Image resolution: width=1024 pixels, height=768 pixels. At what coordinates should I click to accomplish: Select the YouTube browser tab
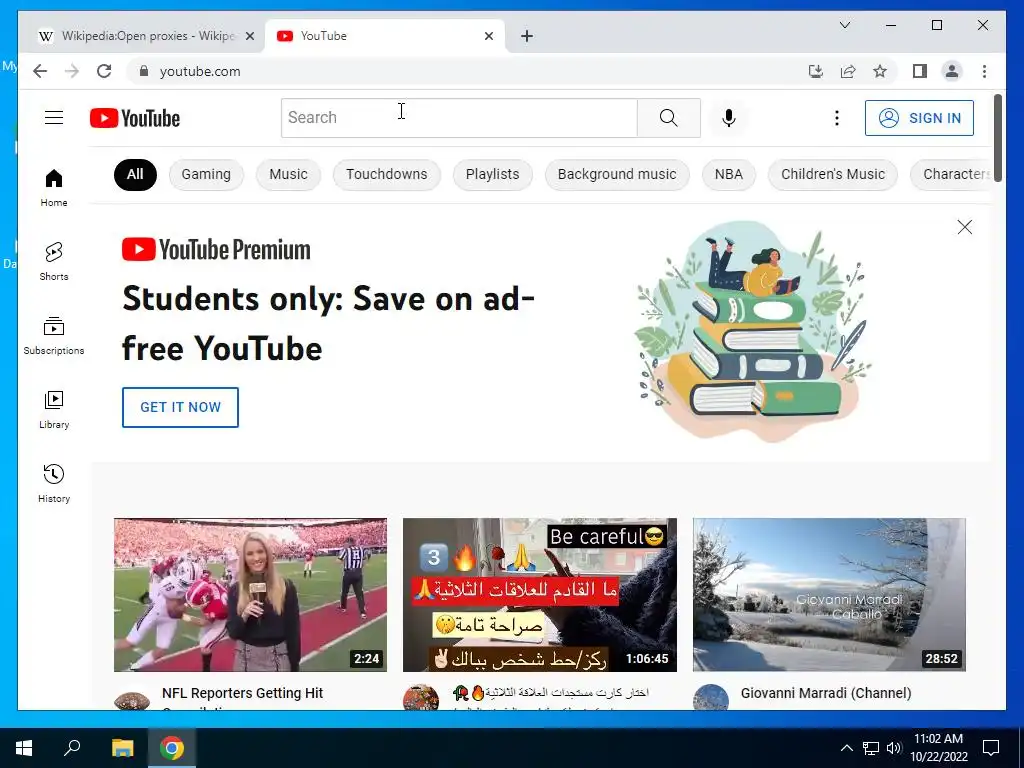click(384, 36)
